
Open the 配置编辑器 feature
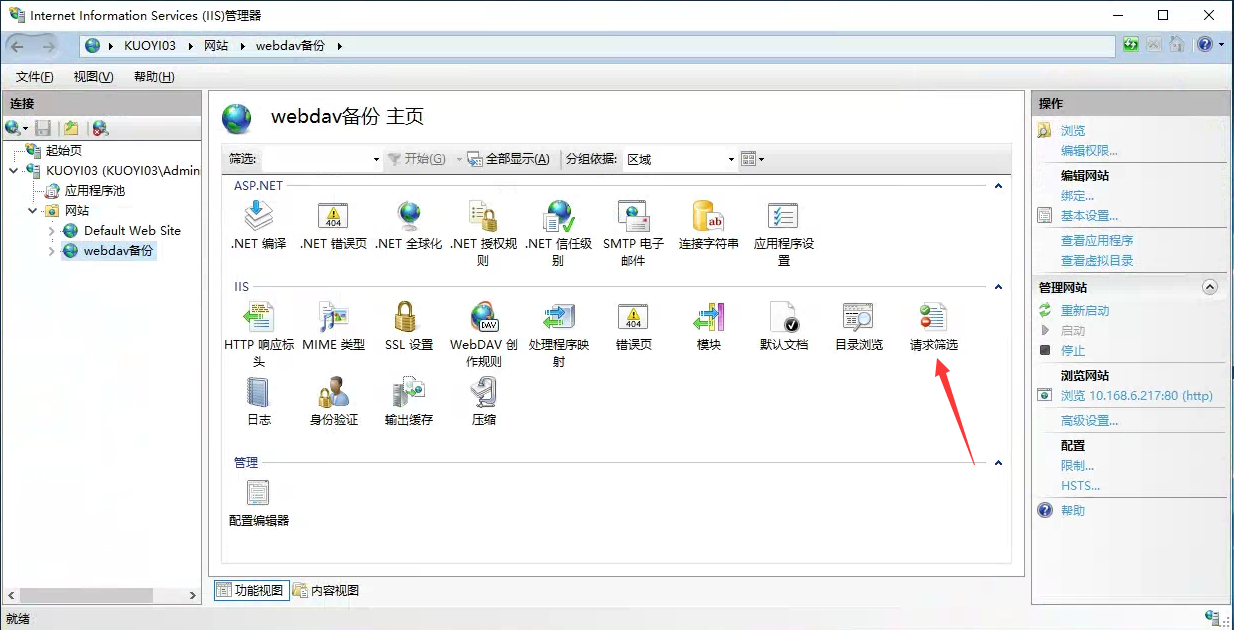258,502
